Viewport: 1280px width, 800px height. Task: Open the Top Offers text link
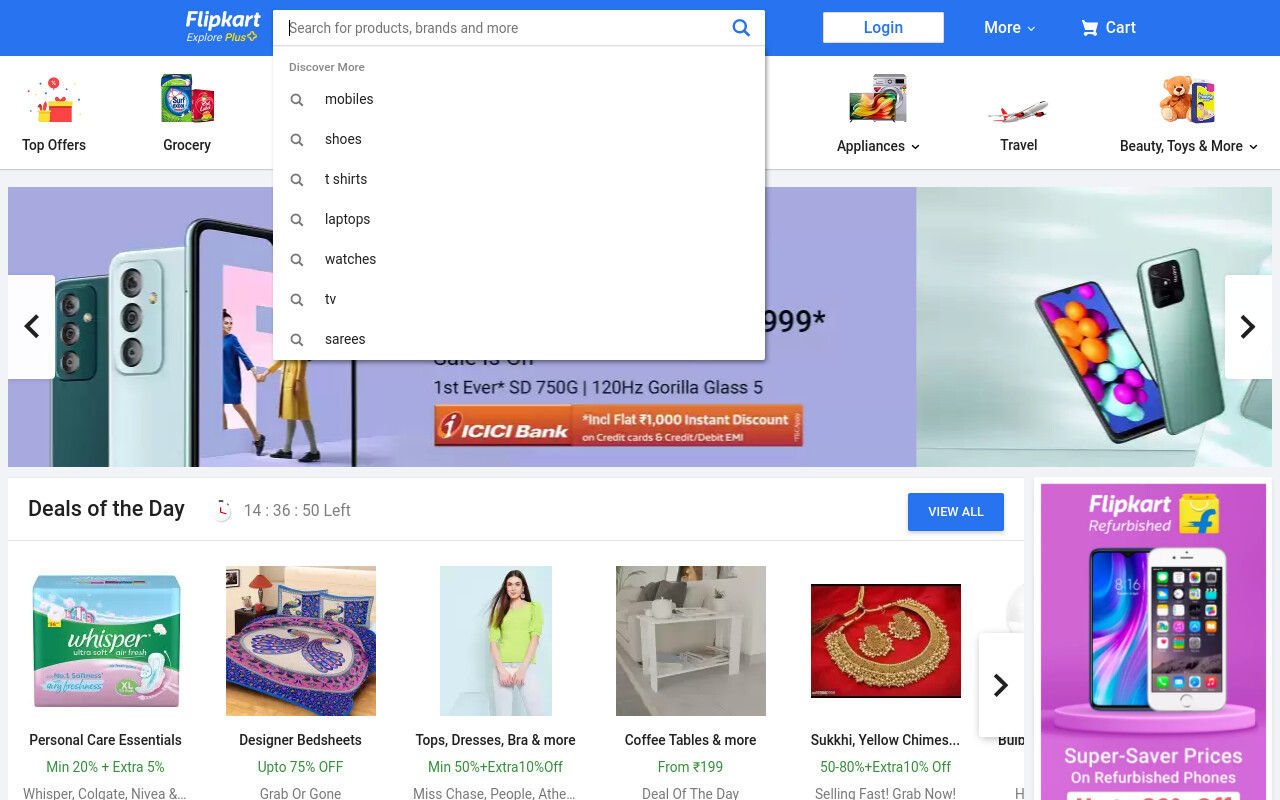point(54,145)
